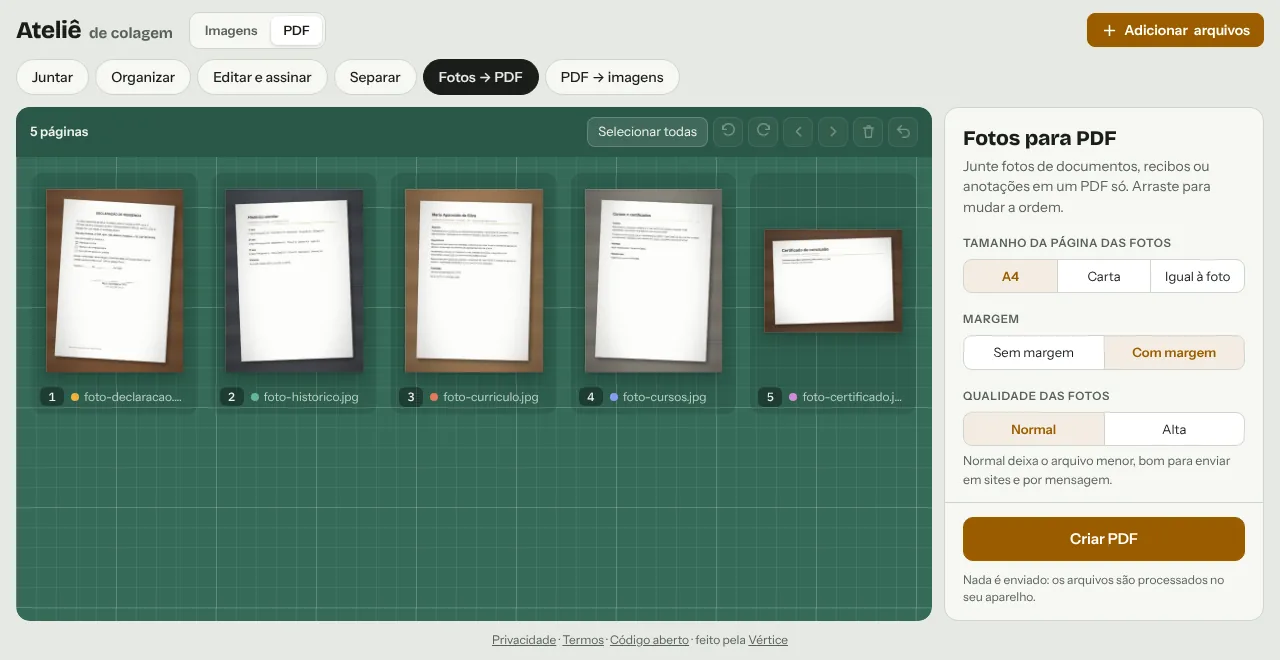This screenshot has width=1280, height=660.
Task: Open the Editar e assinar tab
Action: click(x=262, y=77)
